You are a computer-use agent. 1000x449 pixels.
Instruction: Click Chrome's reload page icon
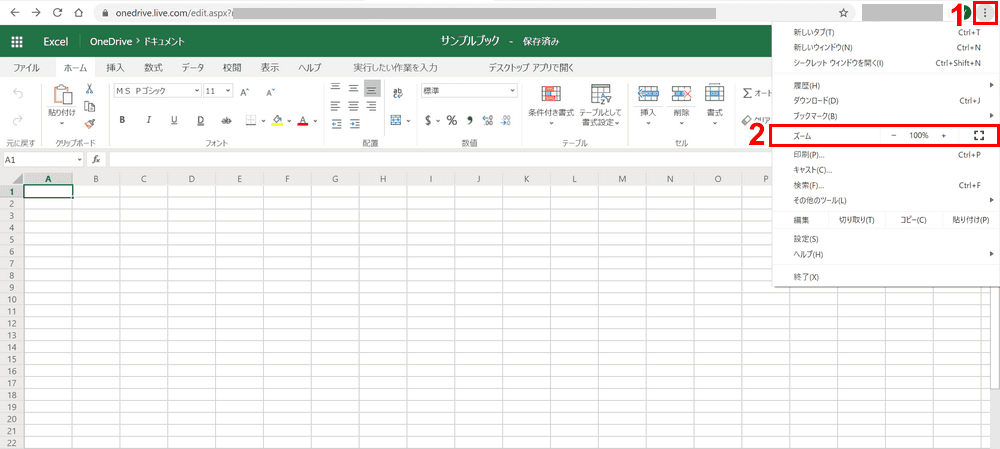[57, 12]
